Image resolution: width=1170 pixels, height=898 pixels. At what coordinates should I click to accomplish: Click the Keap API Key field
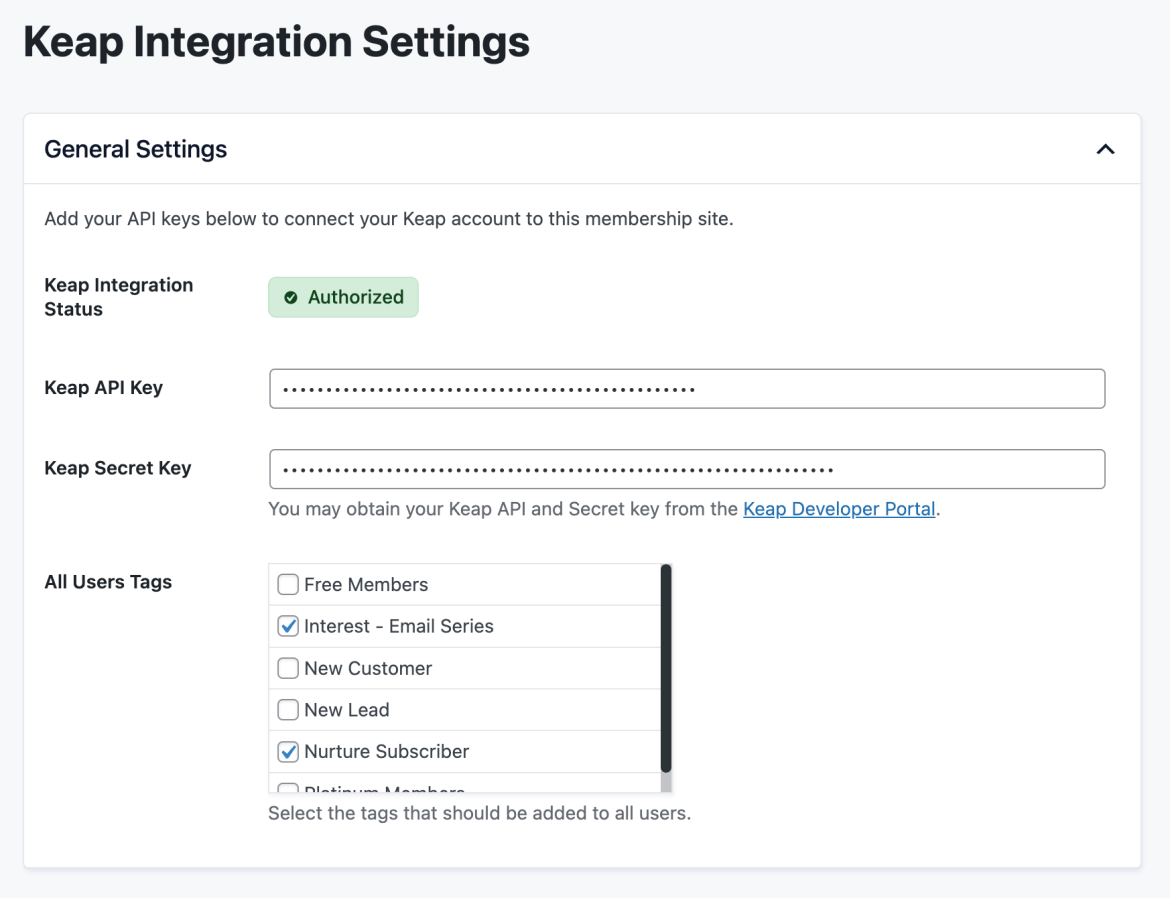686,388
